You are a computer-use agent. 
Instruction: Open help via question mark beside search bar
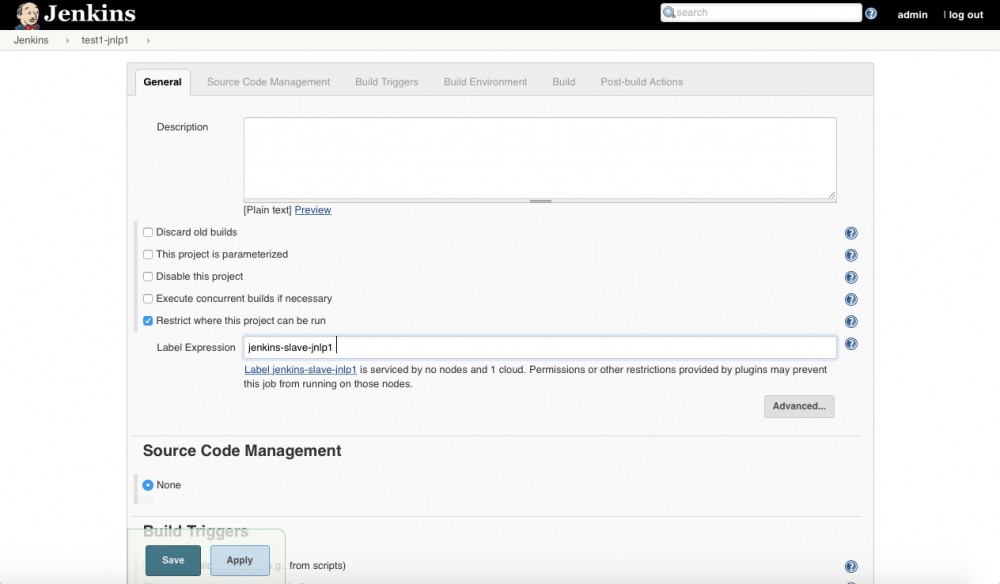point(873,12)
